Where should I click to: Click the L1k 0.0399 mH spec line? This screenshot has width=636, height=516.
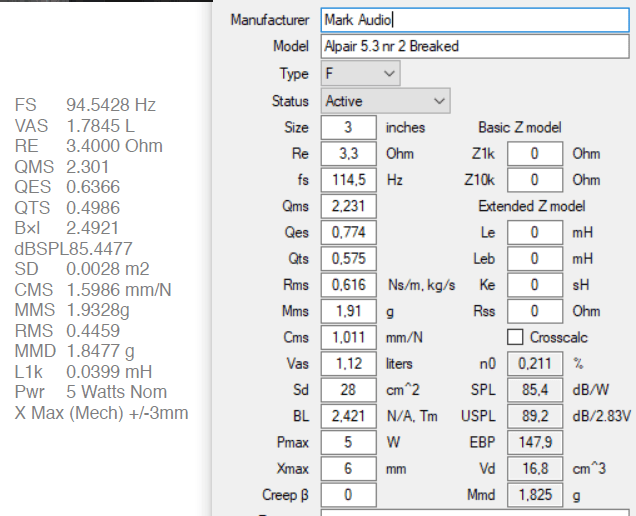83,372
